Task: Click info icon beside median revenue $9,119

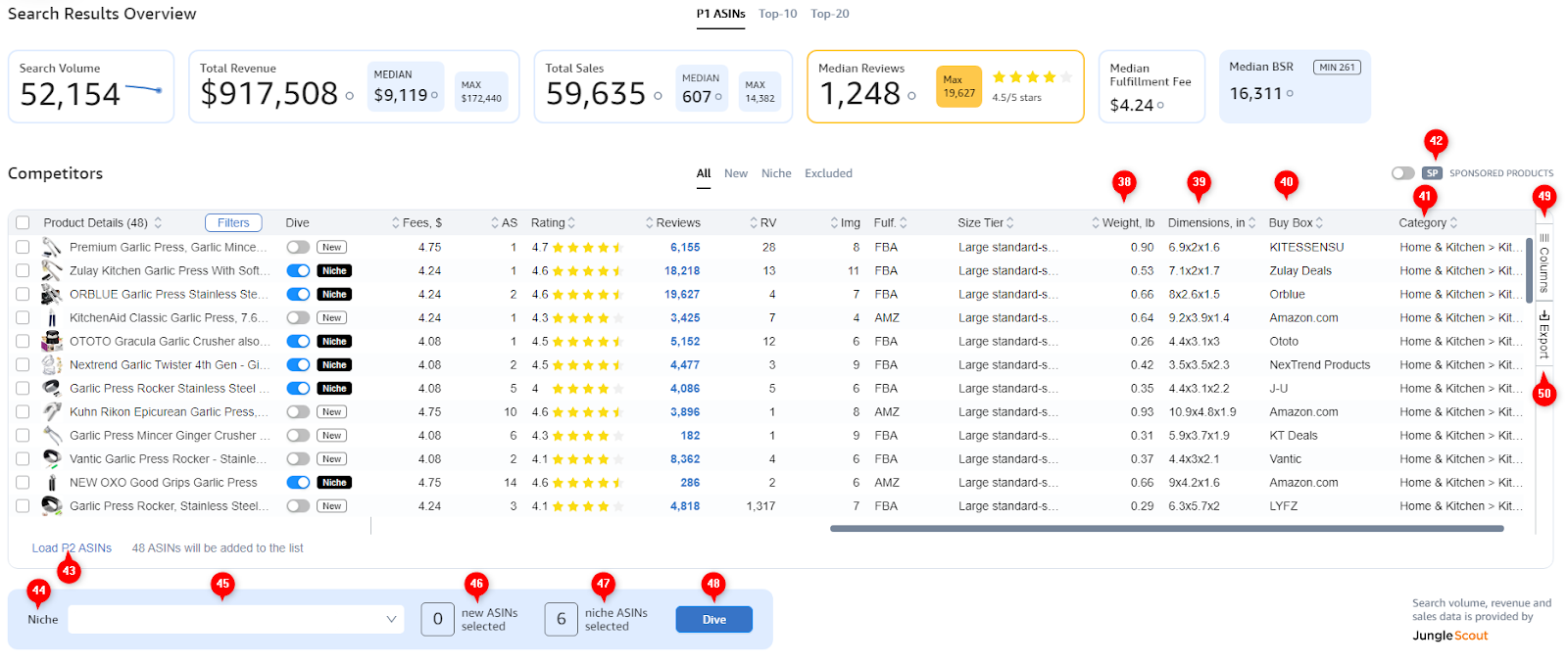Action: point(434,95)
